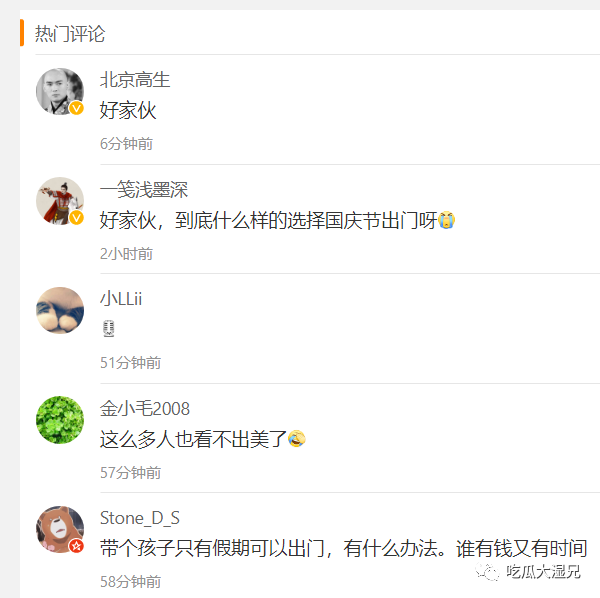
Task: Click the microphone emoji in the 小LLii comment
Action: (109, 329)
